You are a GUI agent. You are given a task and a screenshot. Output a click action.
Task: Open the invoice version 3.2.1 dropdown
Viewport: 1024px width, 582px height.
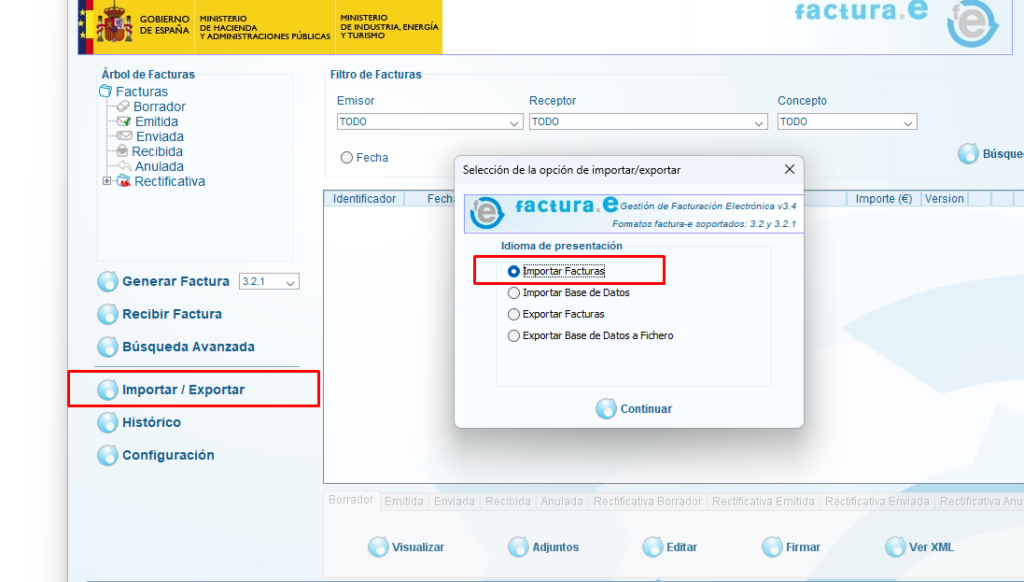(x=269, y=283)
